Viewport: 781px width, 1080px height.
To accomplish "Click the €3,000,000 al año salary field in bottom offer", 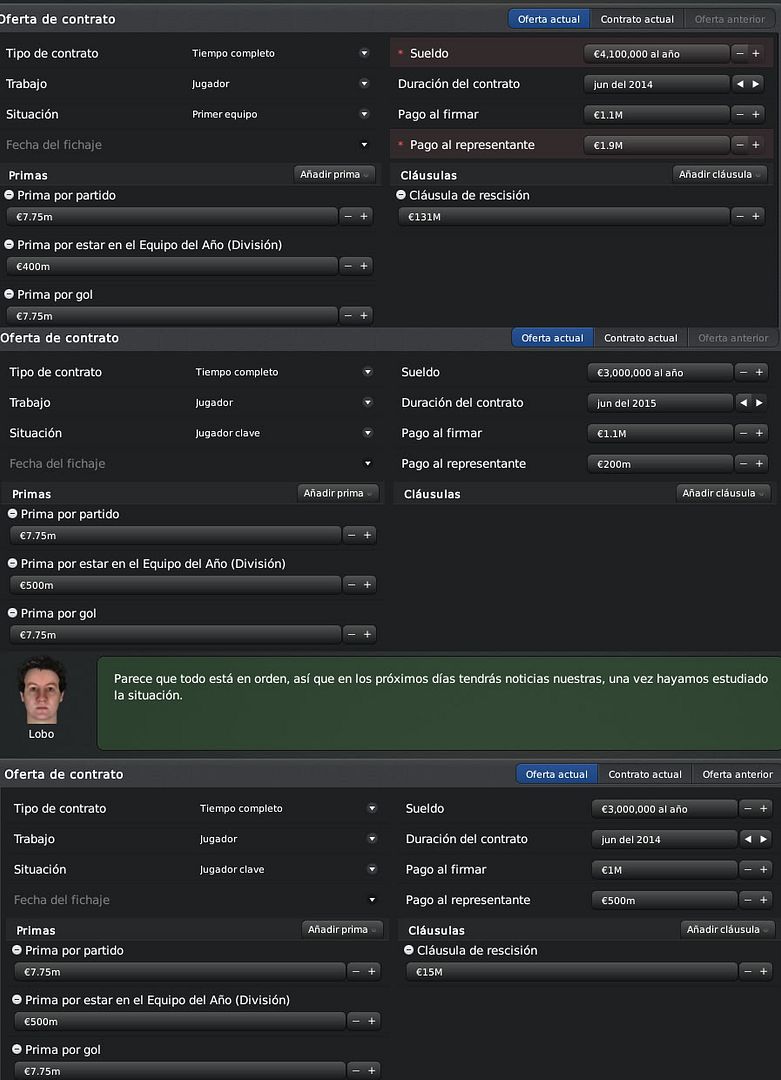I will pyautogui.click(x=665, y=809).
